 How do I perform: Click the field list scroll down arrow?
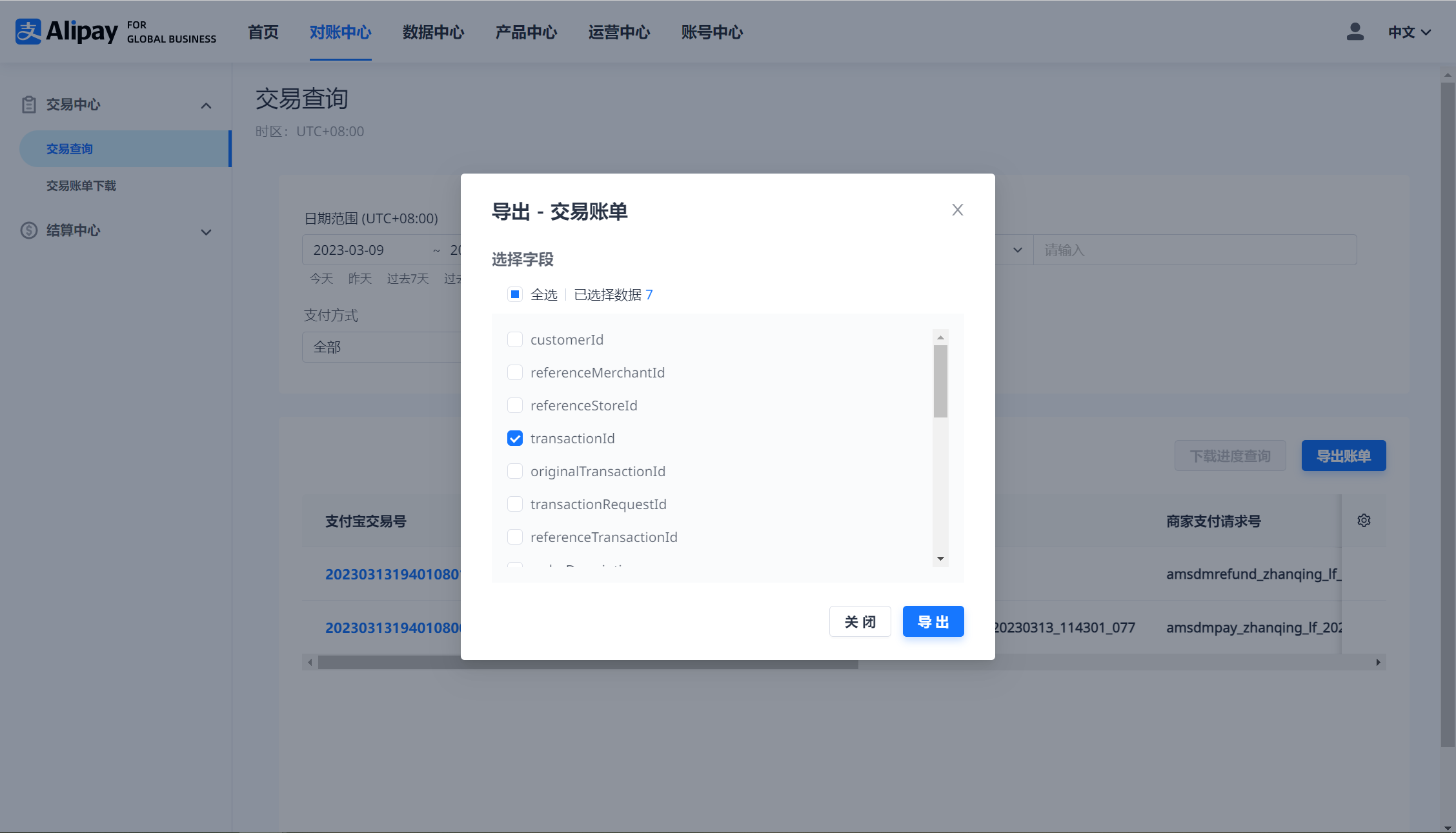coord(940,559)
